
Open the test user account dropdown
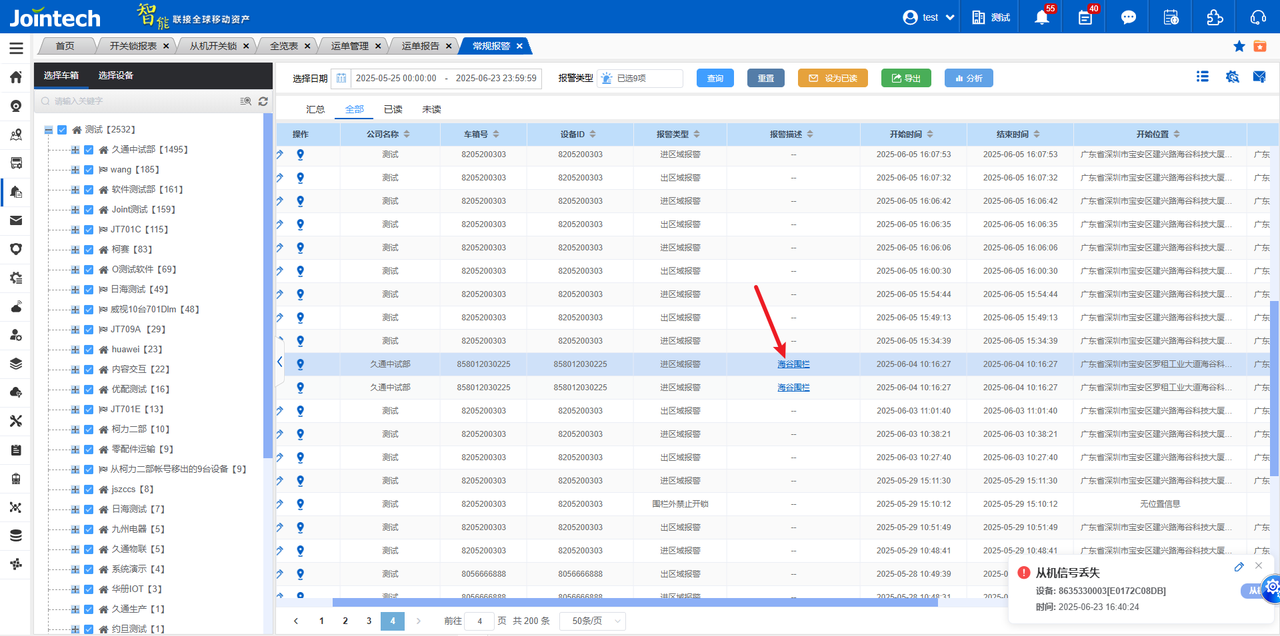[929, 17]
